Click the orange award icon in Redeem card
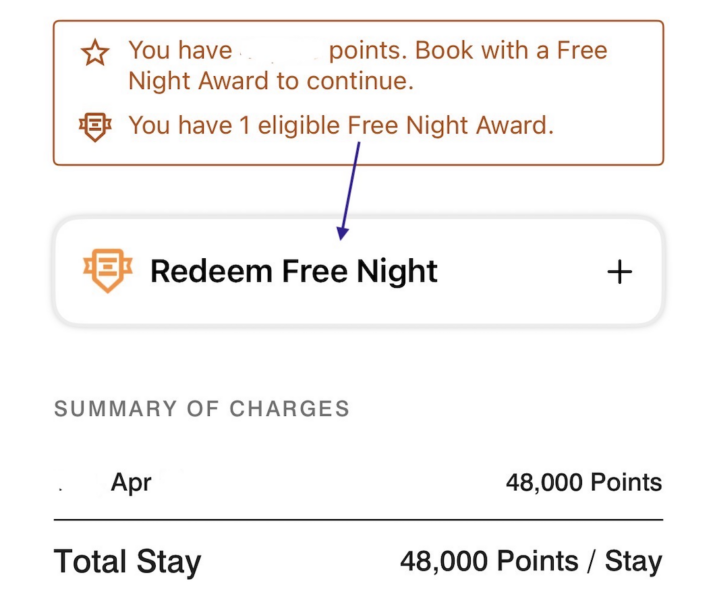This screenshot has width=715, height=600. (x=107, y=271)
